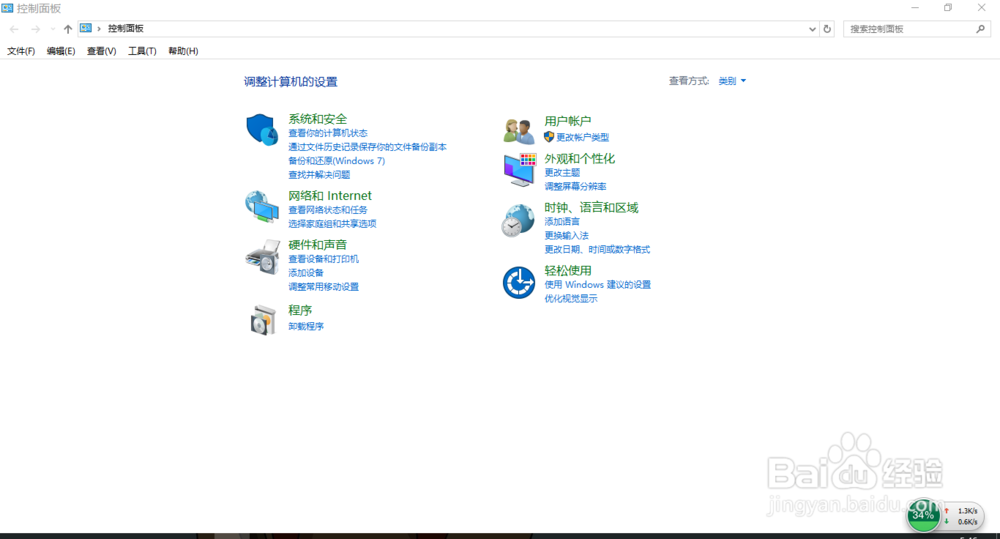Screen dimensions: 1000x539
Task: Expand the address bar history dropdown
Action: pyautogui.click(x=812, y=29)
